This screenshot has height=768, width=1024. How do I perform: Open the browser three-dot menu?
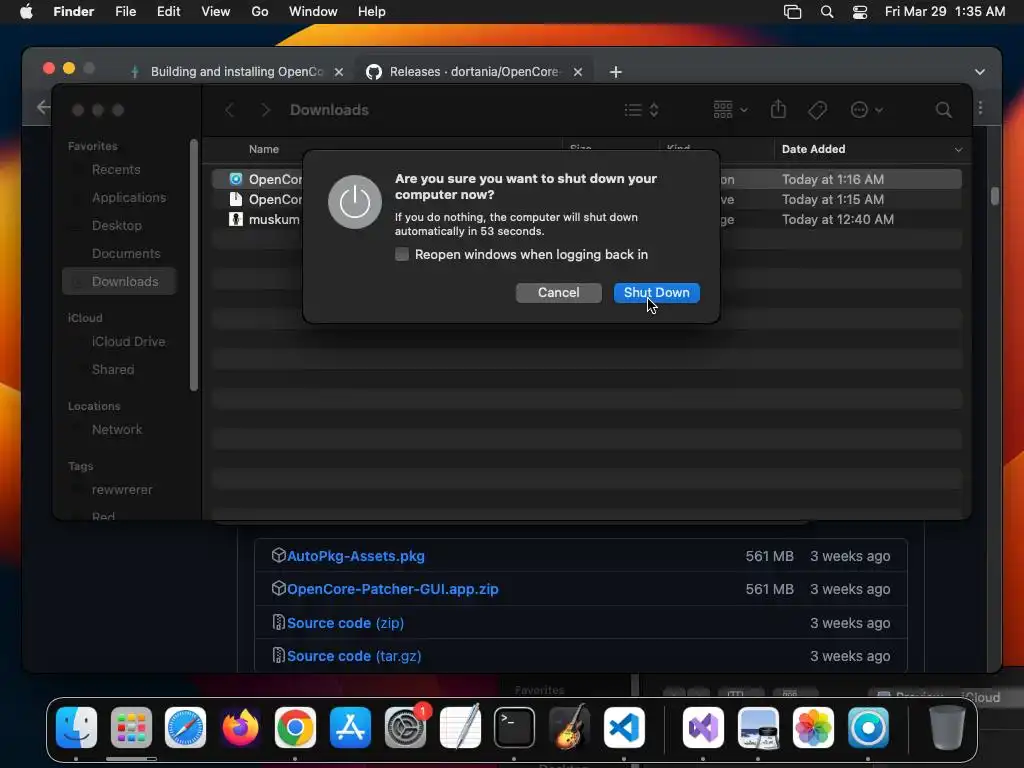[980, 108]
